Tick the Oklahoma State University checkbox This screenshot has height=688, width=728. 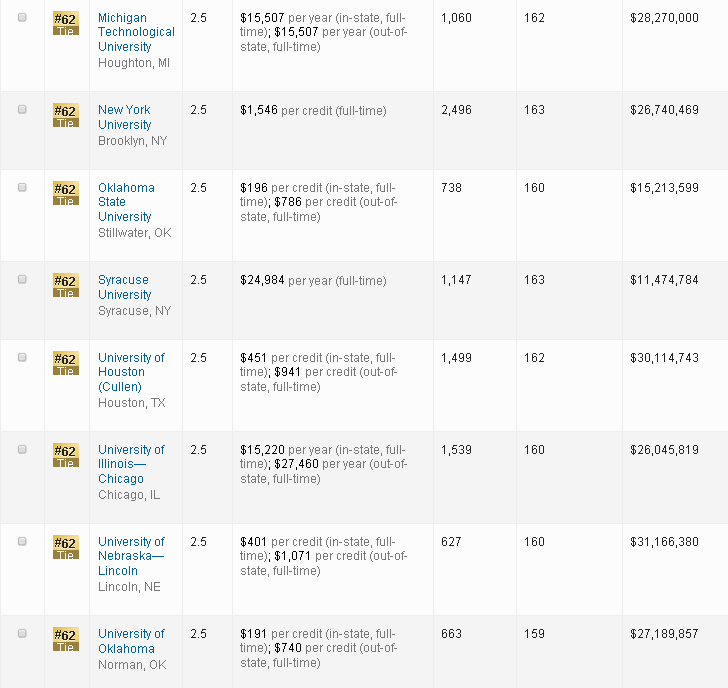22,188
